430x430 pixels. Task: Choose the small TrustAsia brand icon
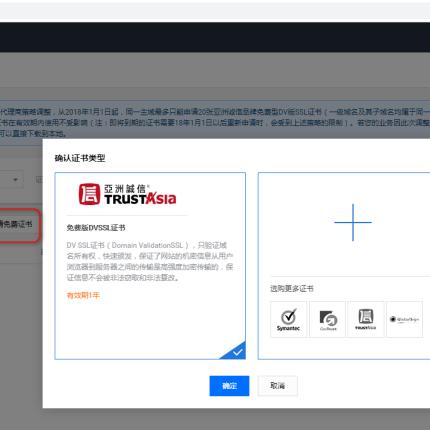(x=366, y=319)
